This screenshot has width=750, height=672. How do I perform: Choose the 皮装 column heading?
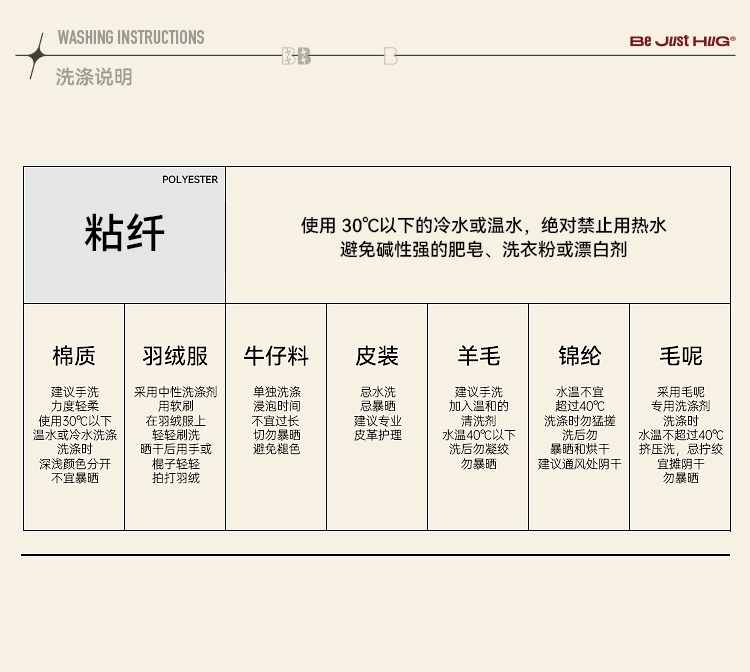point(377,356)
